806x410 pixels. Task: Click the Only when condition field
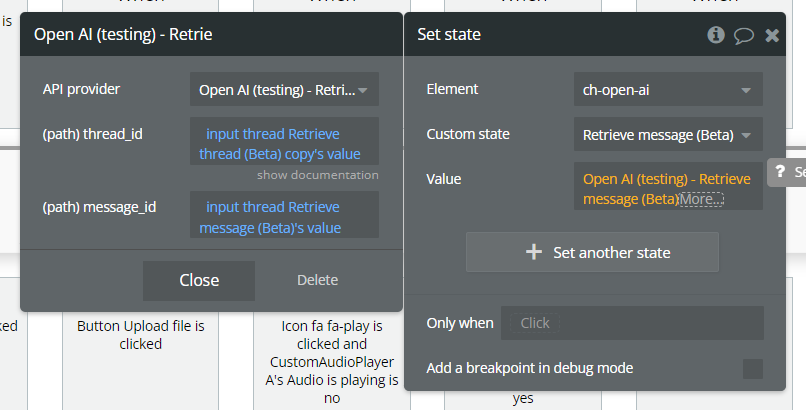(632, 323)
